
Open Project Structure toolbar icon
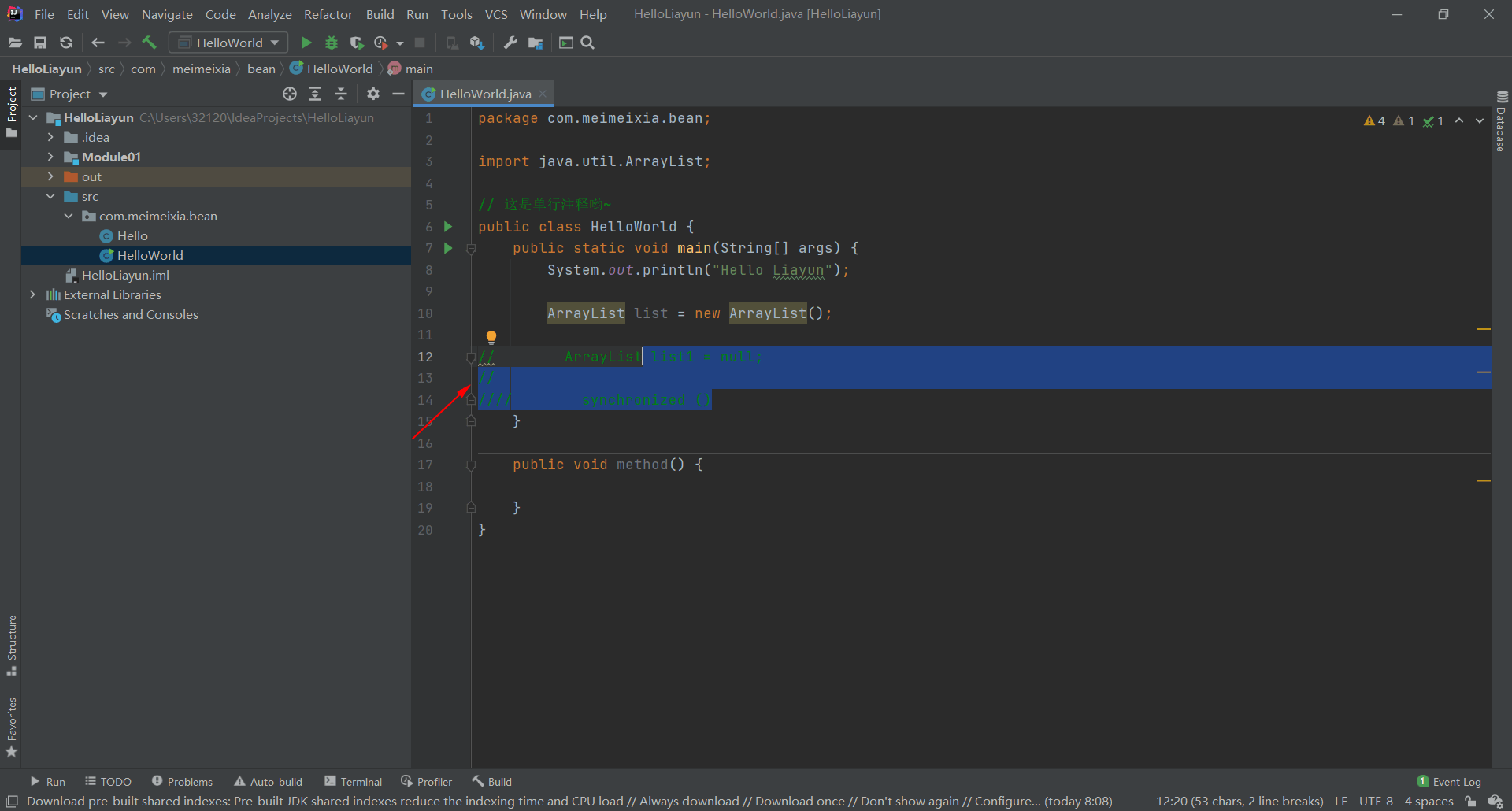coord(535,43)
